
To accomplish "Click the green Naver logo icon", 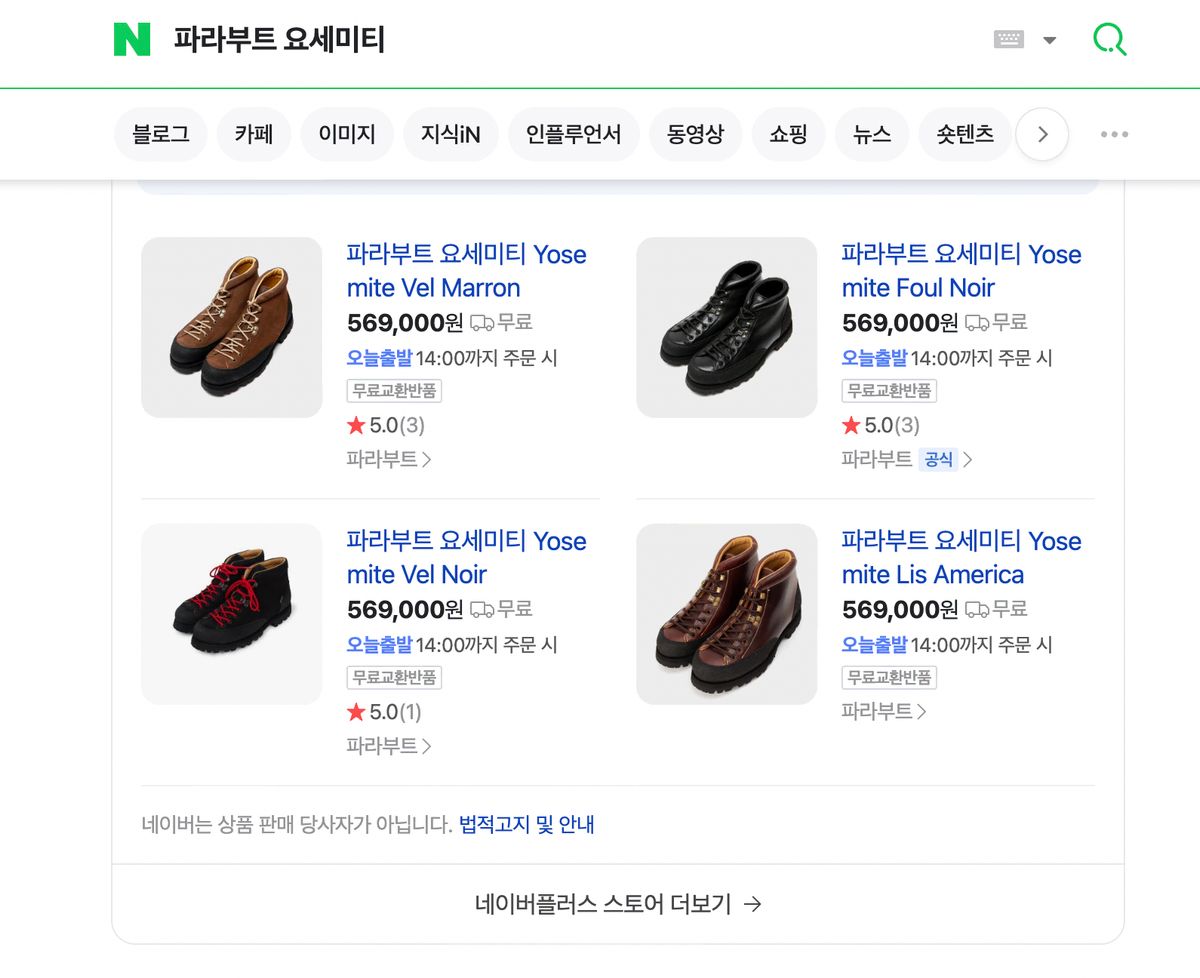I will click(x=132, y=40).
